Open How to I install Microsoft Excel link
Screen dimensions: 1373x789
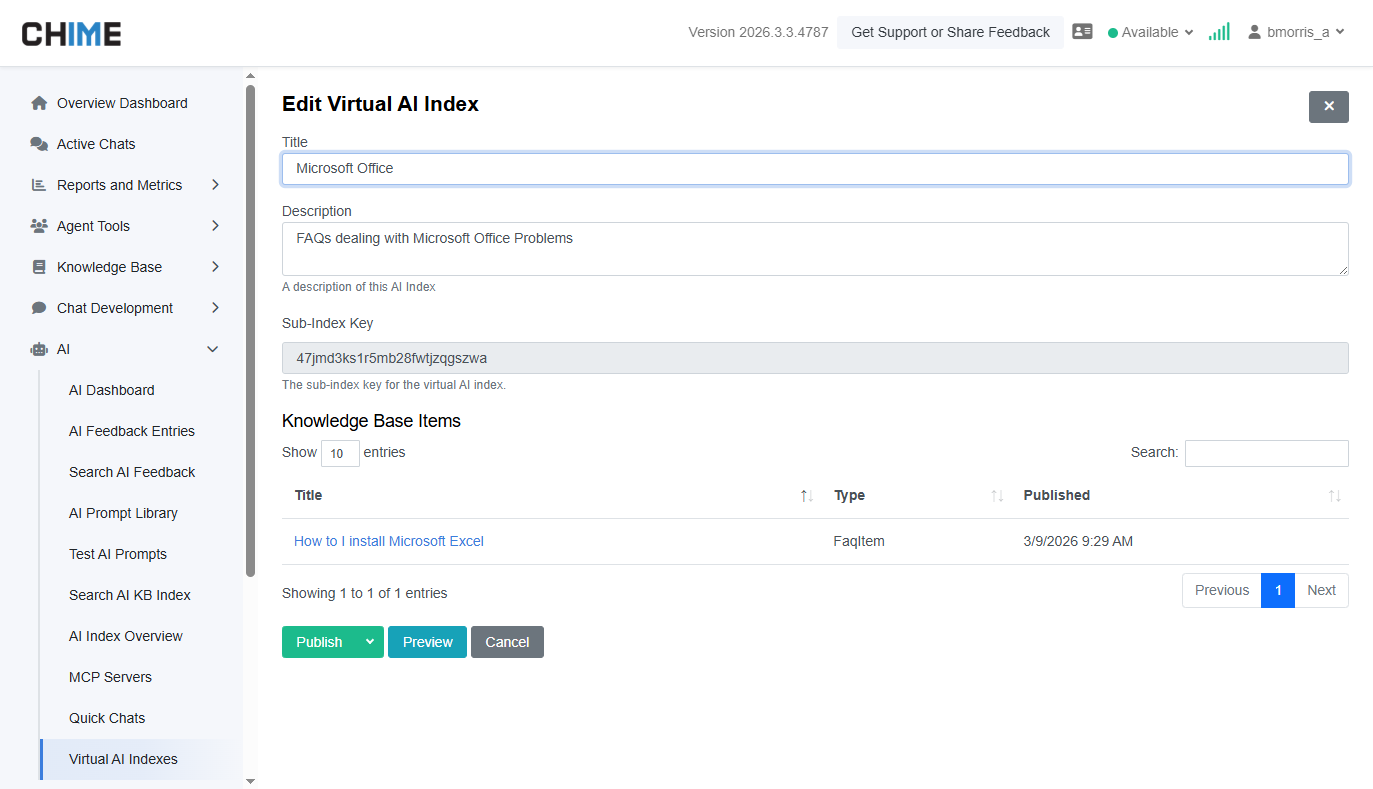[x=388, y=541]
